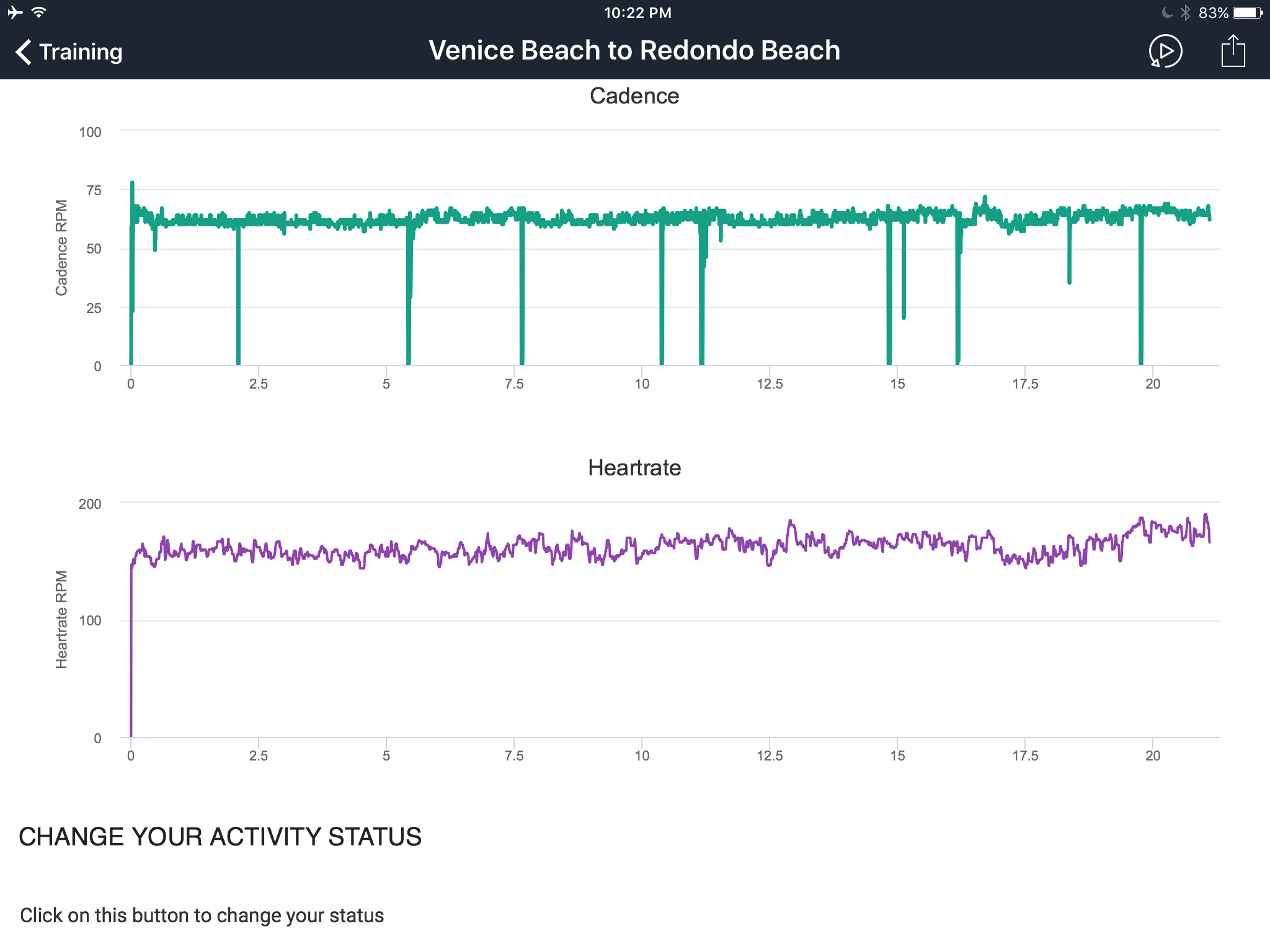Tap the Bluetooth status icon
This screenshot has height=952, width=1270.
[1185, 12]
